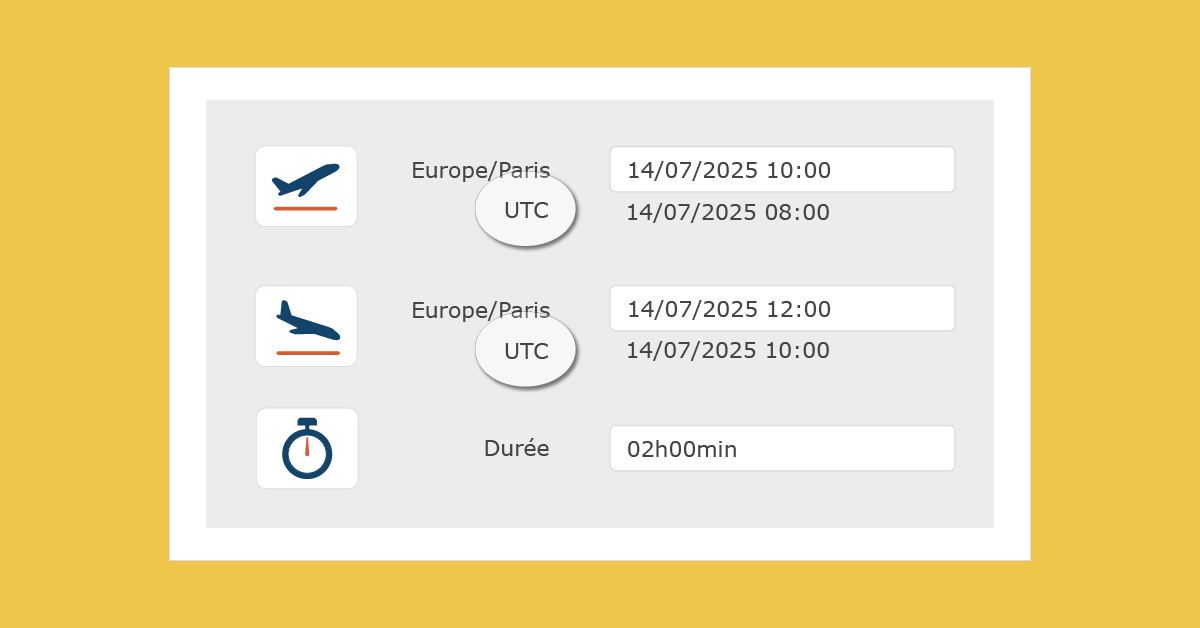Image resolution: width=1200 pixels, height=628 pixels.
Task: Click the Durée label
Action: click(516, 449)
